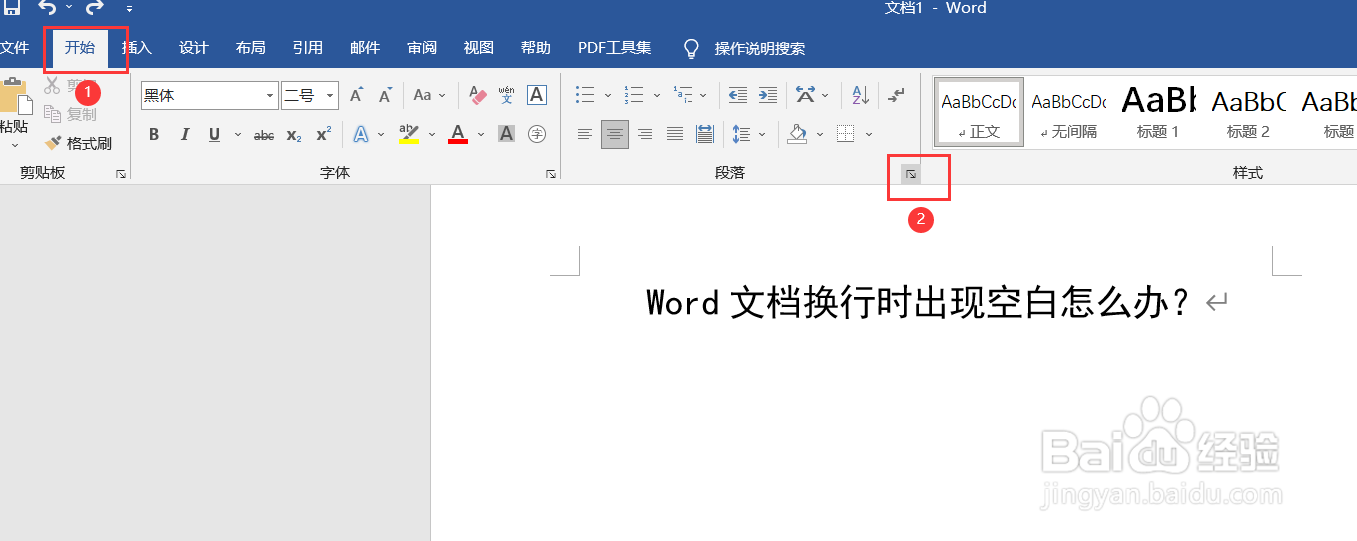Click the Bullets list icon
Screen dimensions: 1357x541
pos(586,95)
